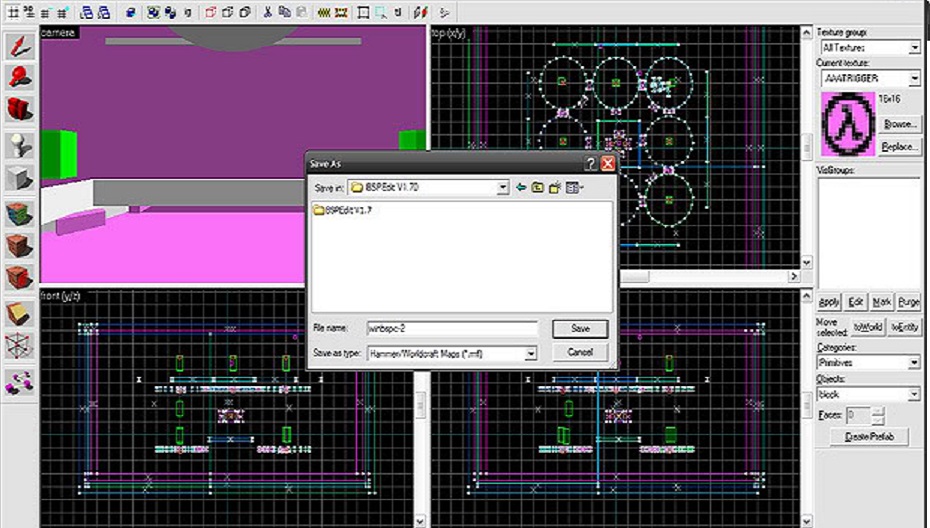The image size is (930, 528).
Task: Expand the Save in folder dropdown
Action: pos(503,187)
